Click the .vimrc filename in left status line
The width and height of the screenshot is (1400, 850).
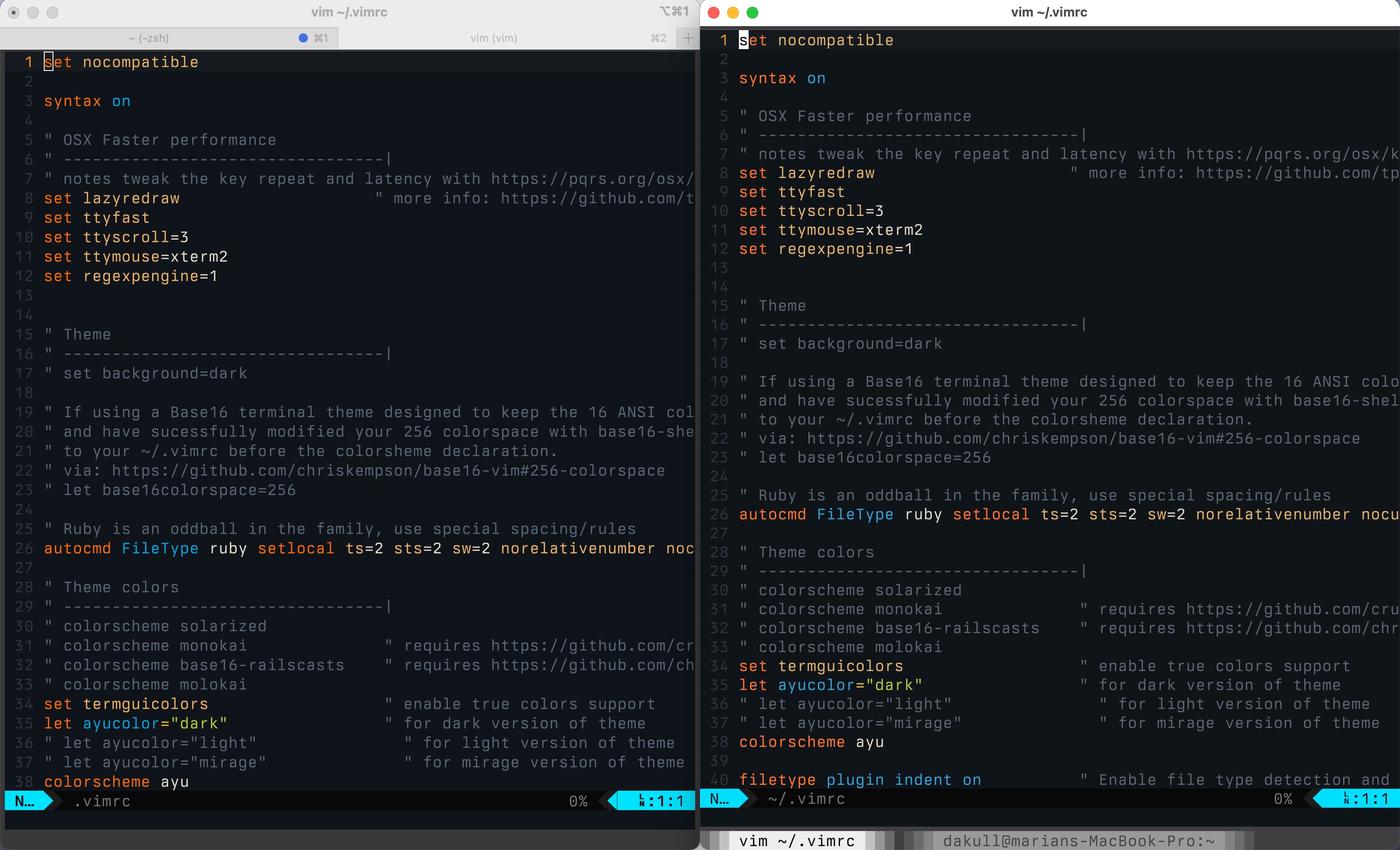(x=102, y=801)
